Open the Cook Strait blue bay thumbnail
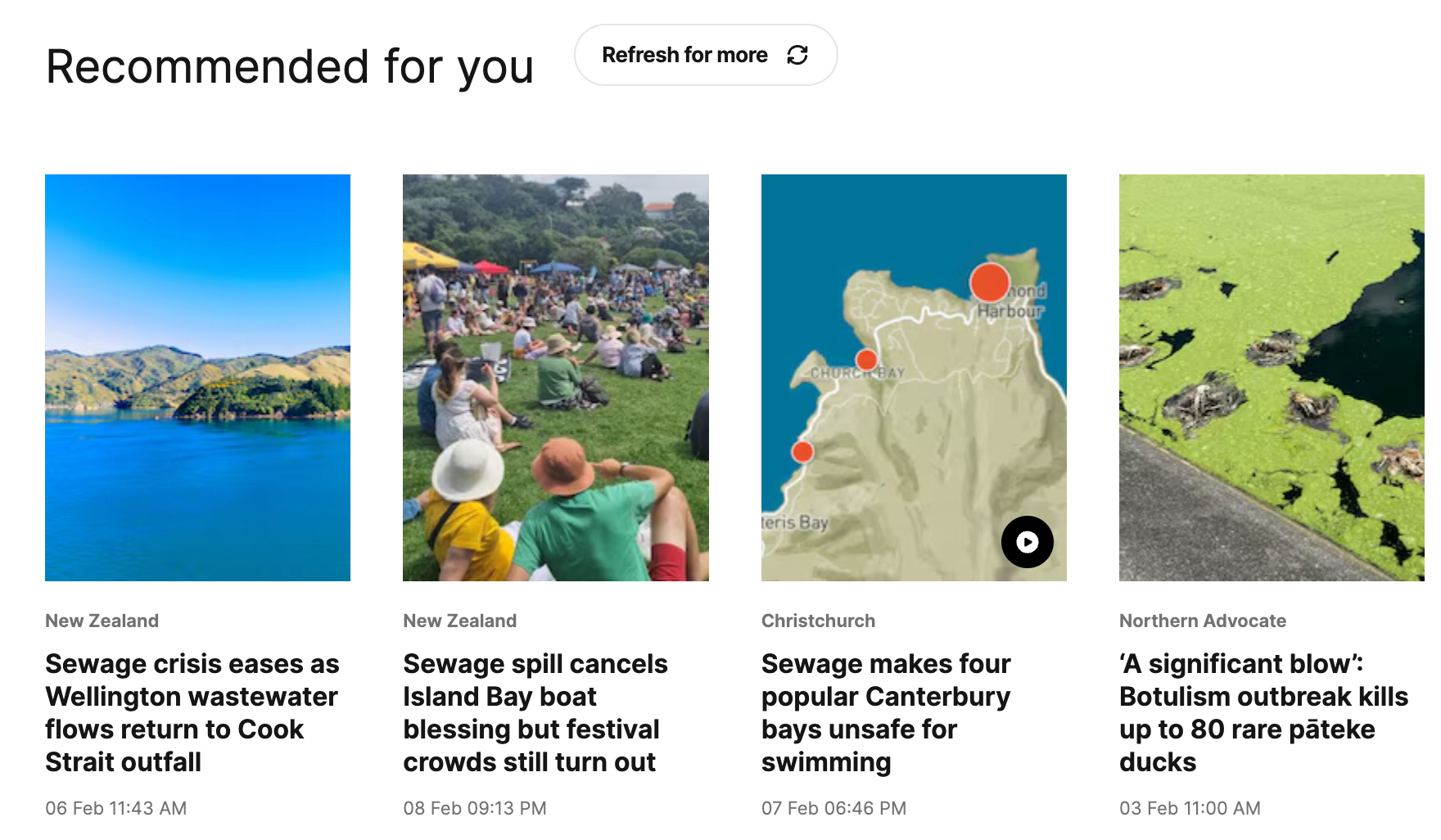The width and height of the screenshot is (1441, 840). pos(197,377)
